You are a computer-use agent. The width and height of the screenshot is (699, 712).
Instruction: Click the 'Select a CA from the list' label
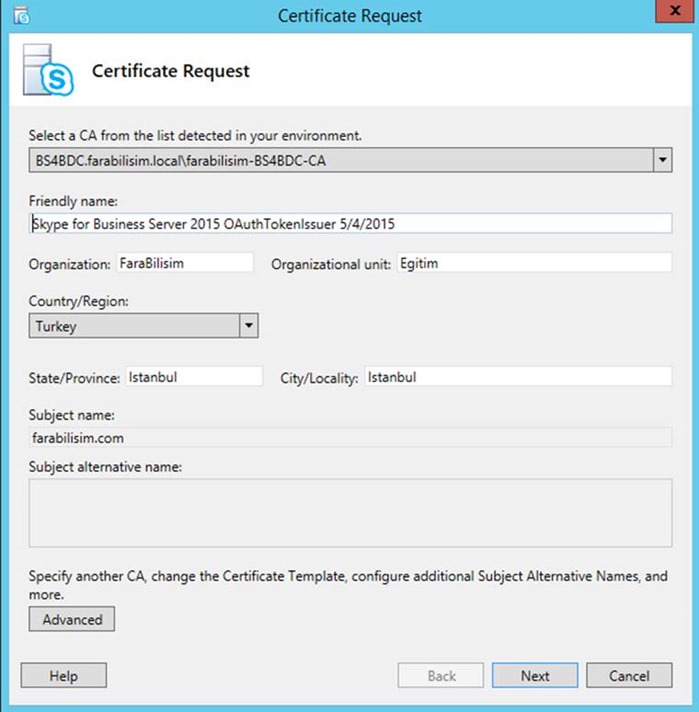pos(195,135)
